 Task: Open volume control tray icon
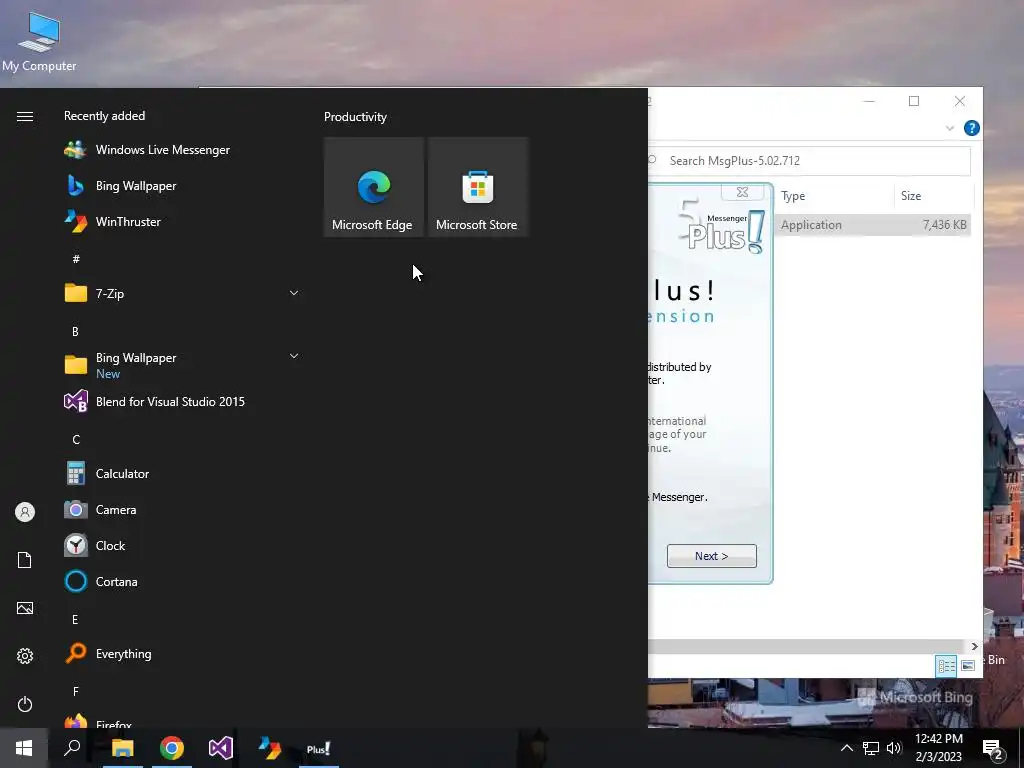pos(894,748)
